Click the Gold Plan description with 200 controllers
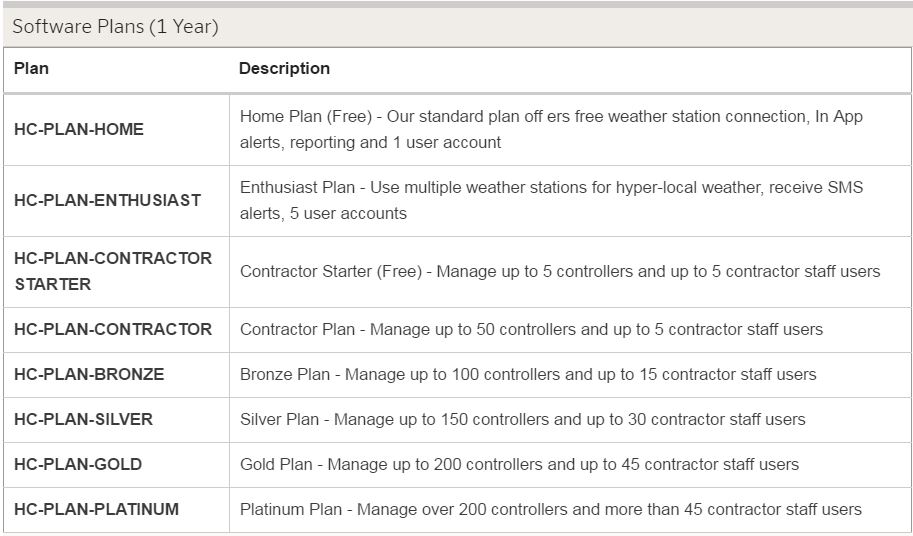 pyautogui.click(x=519, y=464)
